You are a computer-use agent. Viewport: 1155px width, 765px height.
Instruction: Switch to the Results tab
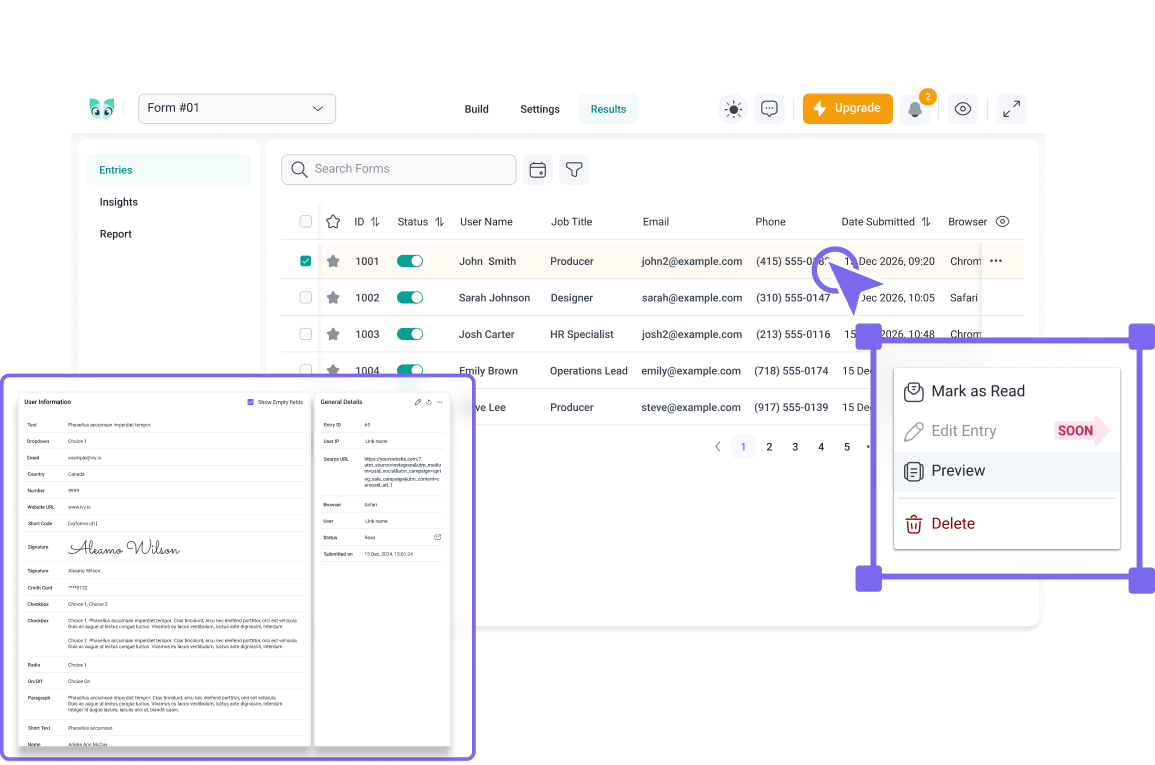point(608,109)
